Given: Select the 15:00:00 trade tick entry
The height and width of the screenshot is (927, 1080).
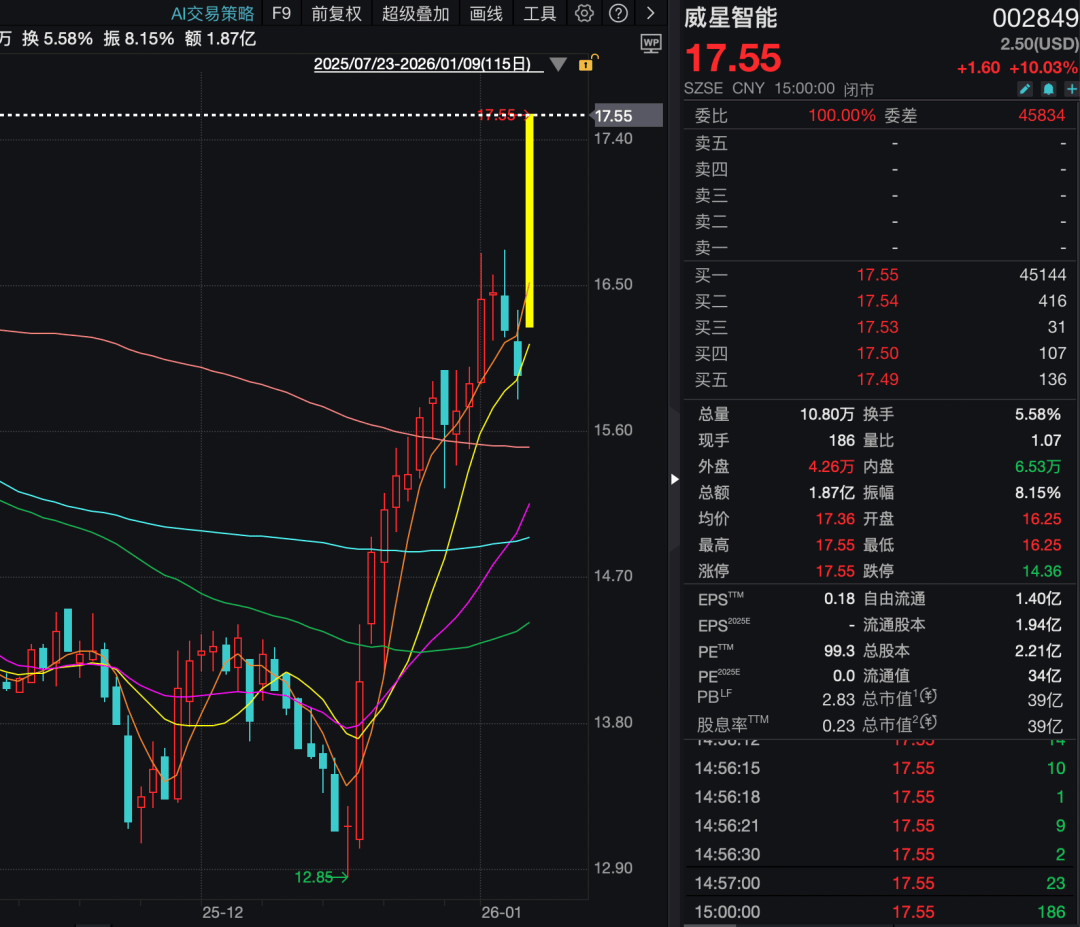Looking at the screenshot, I should (x=726, y=912).
